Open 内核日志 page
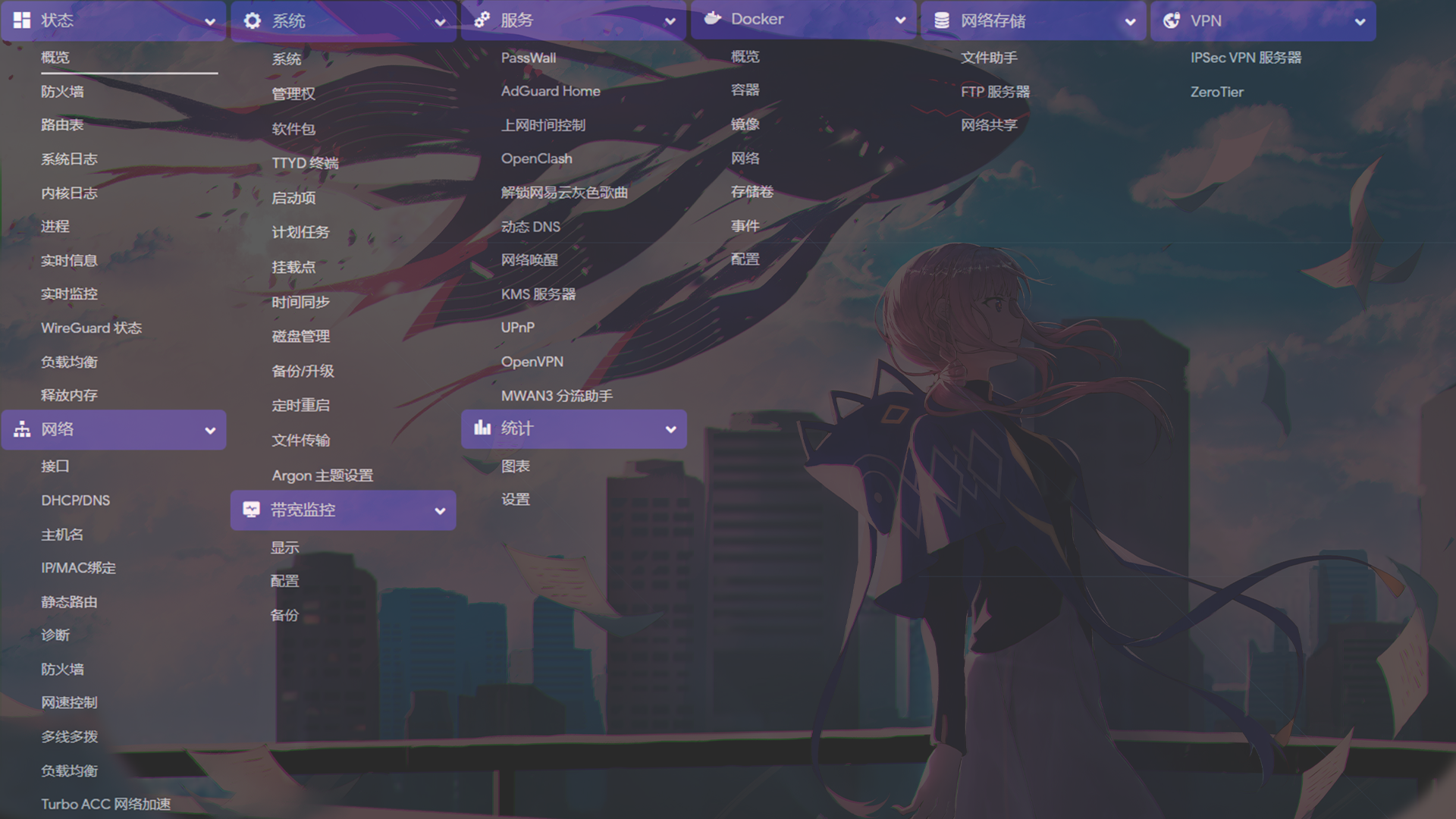 69,193
